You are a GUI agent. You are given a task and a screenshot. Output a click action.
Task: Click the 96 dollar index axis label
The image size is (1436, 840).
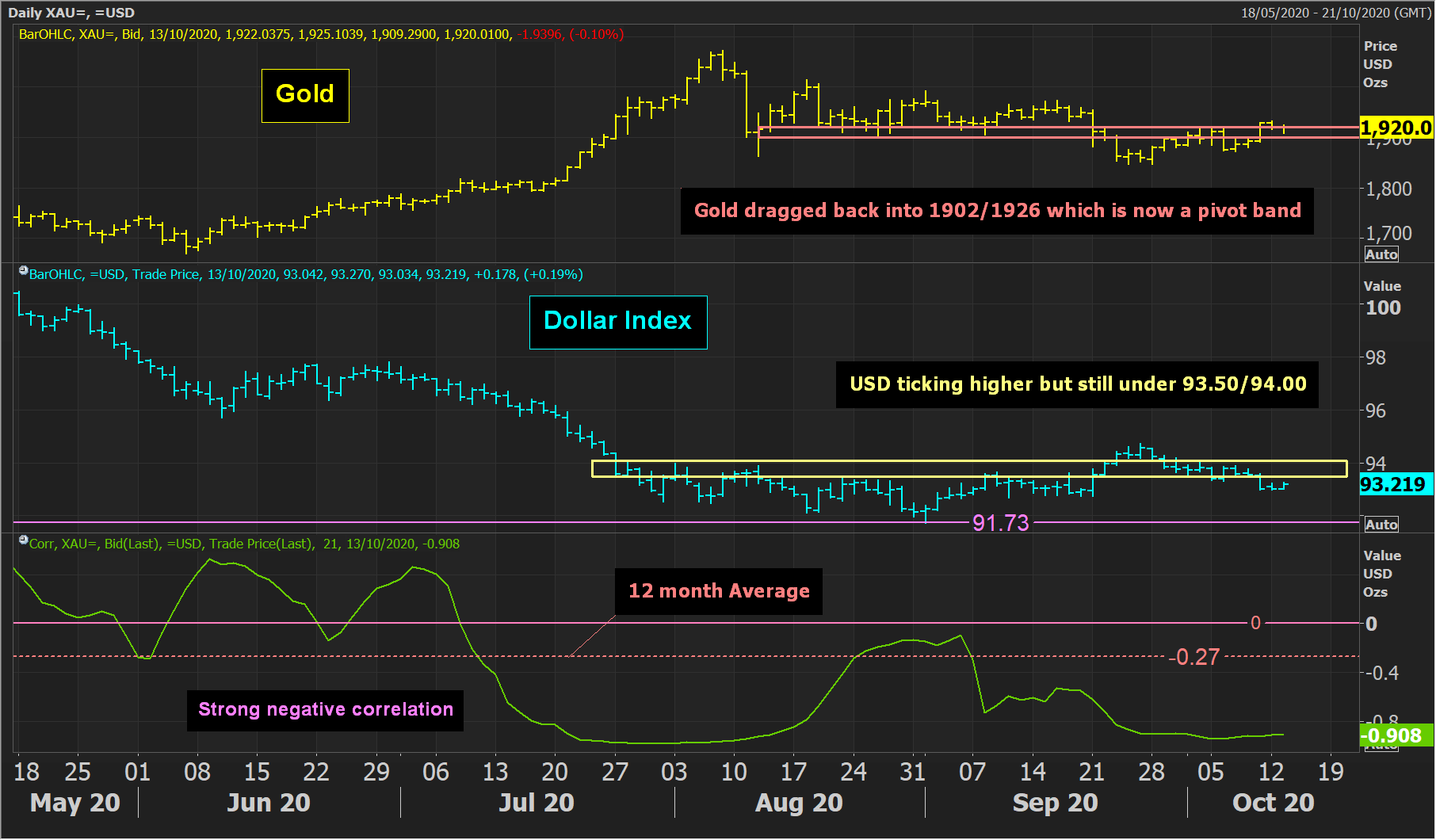coord(1375,411)
